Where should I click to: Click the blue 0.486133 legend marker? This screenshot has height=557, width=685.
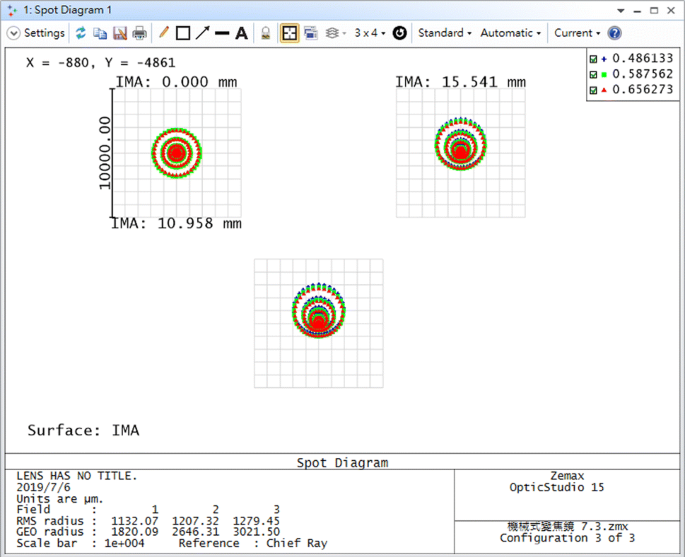604,59
